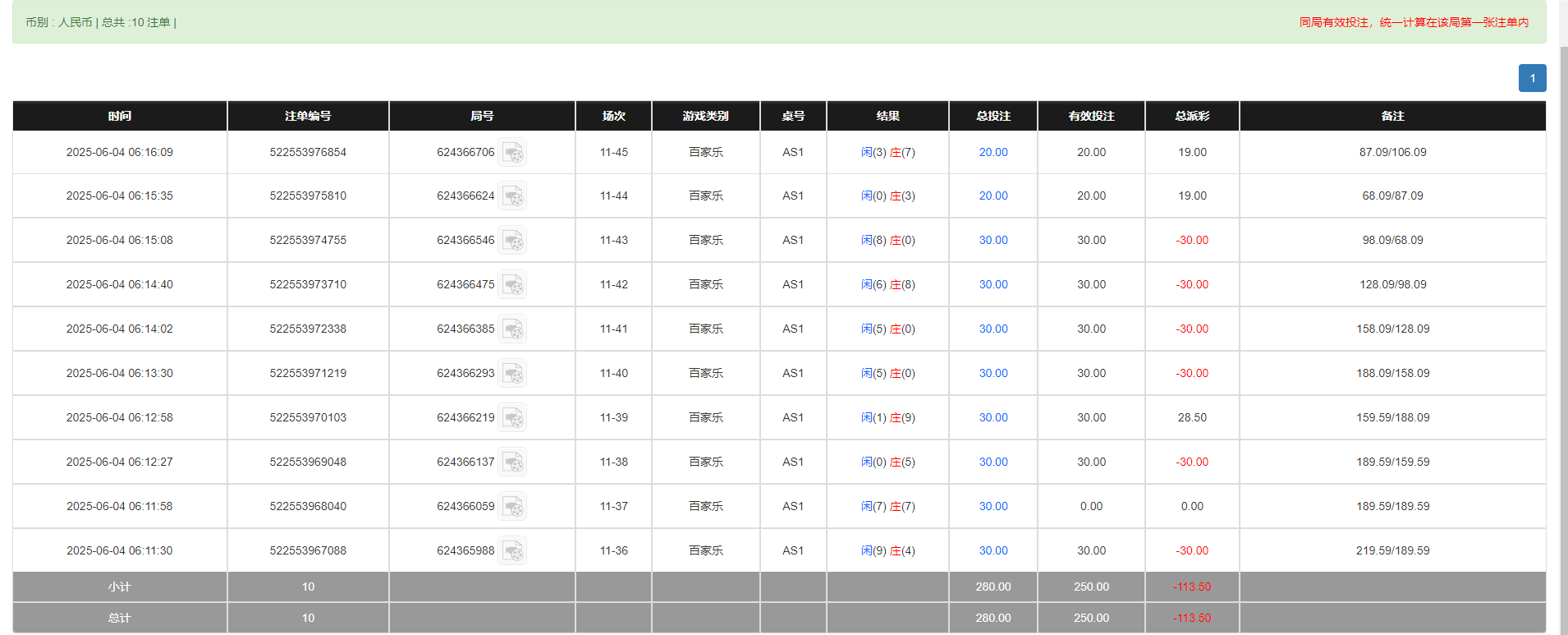Click the replay icon next to 624366475
Image resolution: width=1568 pixels, height=635 pixels.
(x=513, y=285)
